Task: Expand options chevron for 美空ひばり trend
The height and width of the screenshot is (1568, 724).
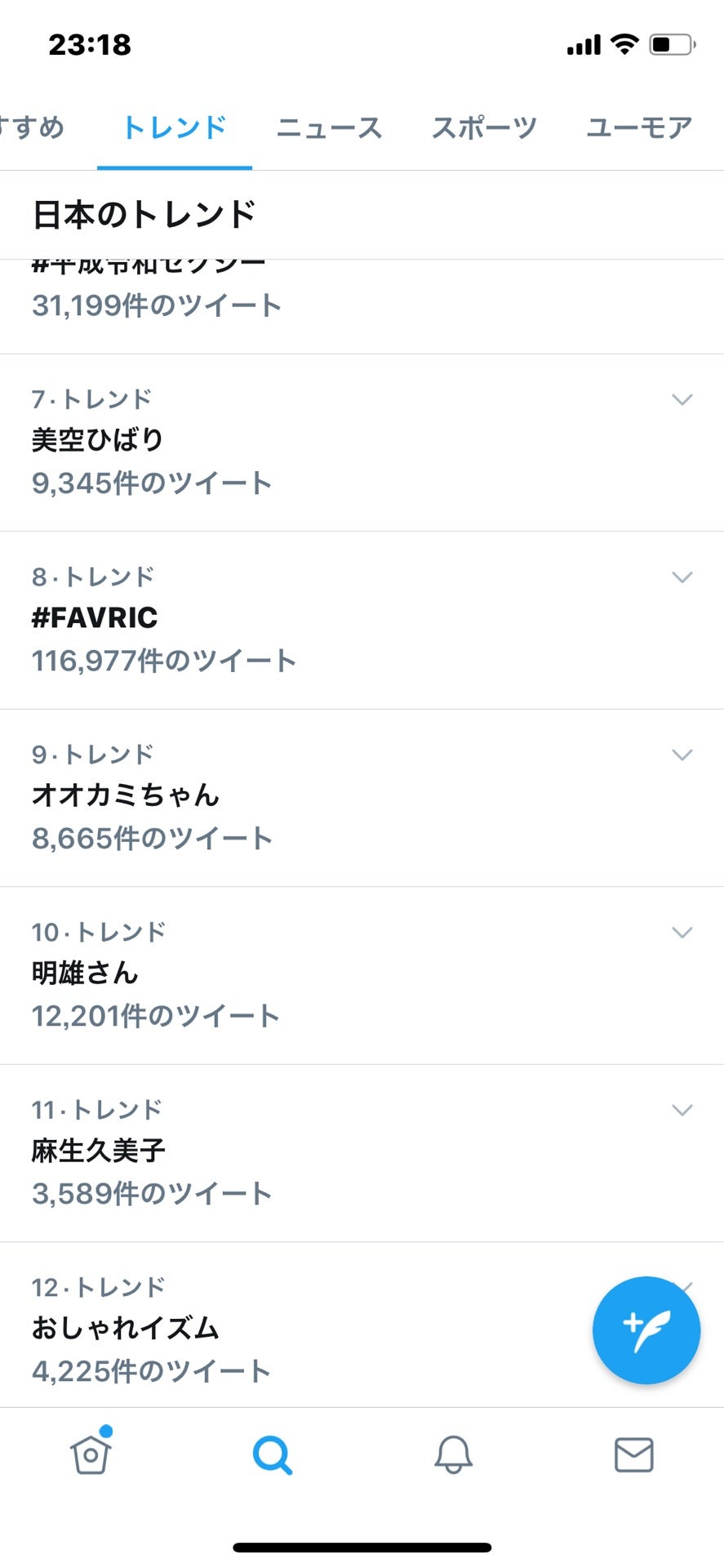Action: (x=682, y=399)
